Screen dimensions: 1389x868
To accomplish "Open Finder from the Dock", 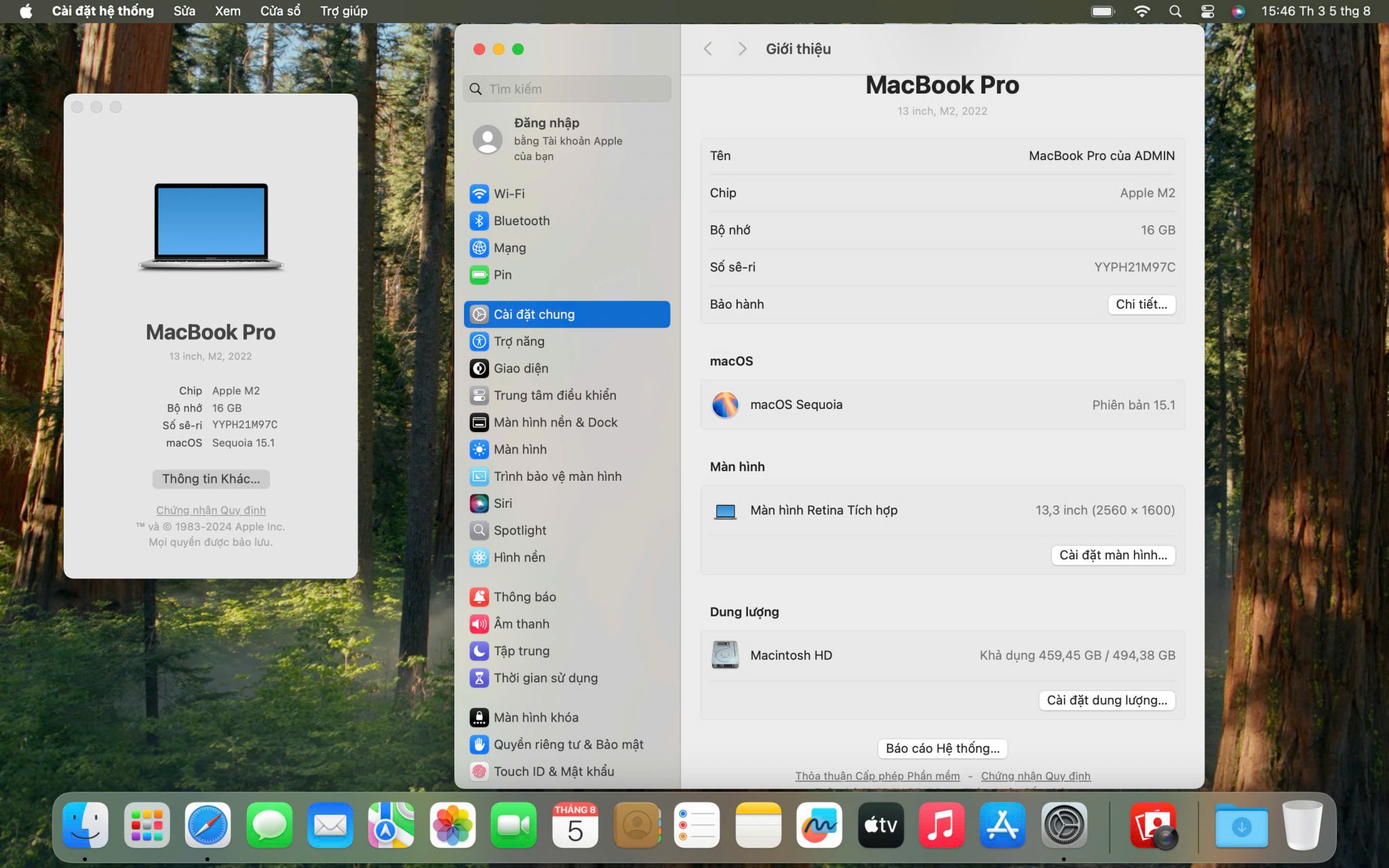I will click(85, 825).
